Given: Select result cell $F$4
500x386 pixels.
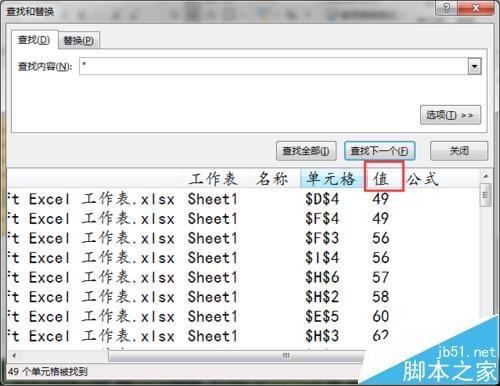Looking at the screenshot, I should [x=322, y=219].
